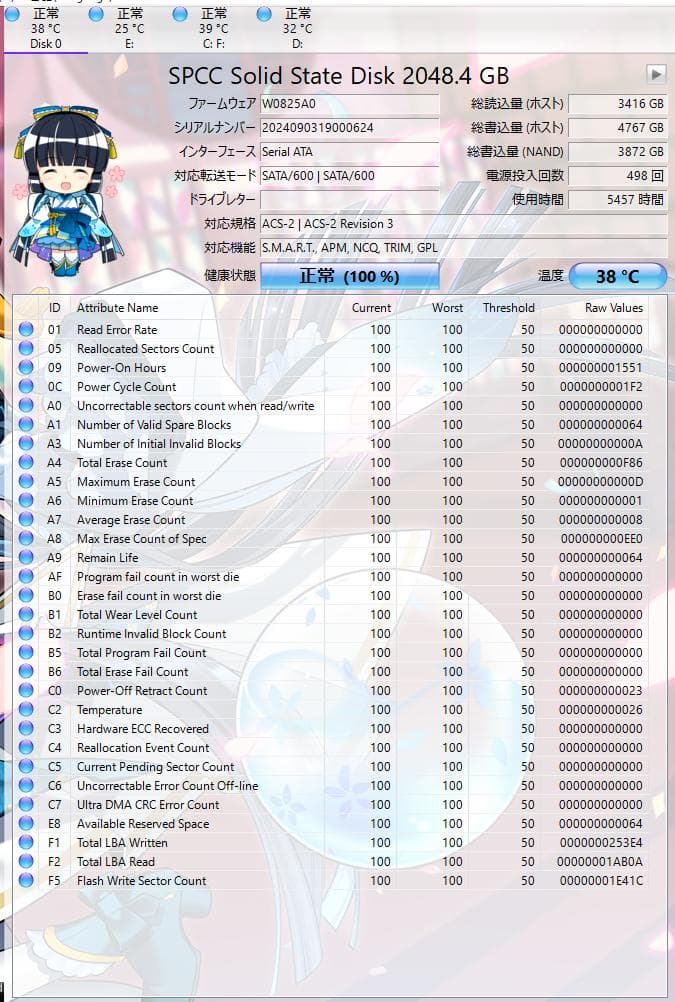
Task: Select Uncorrectable Error Count Off-line row
Action: pos(330,785)
